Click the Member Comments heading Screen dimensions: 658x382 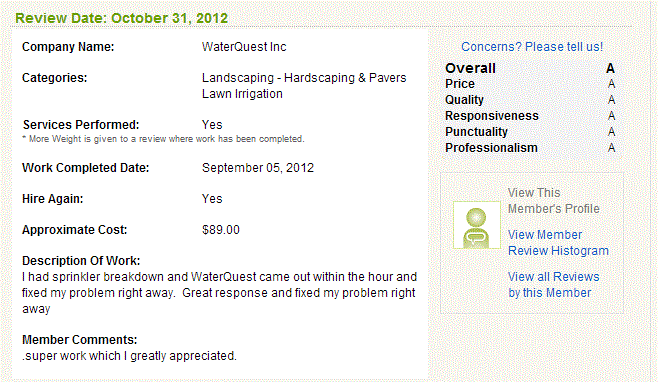[x=79, y=340]
